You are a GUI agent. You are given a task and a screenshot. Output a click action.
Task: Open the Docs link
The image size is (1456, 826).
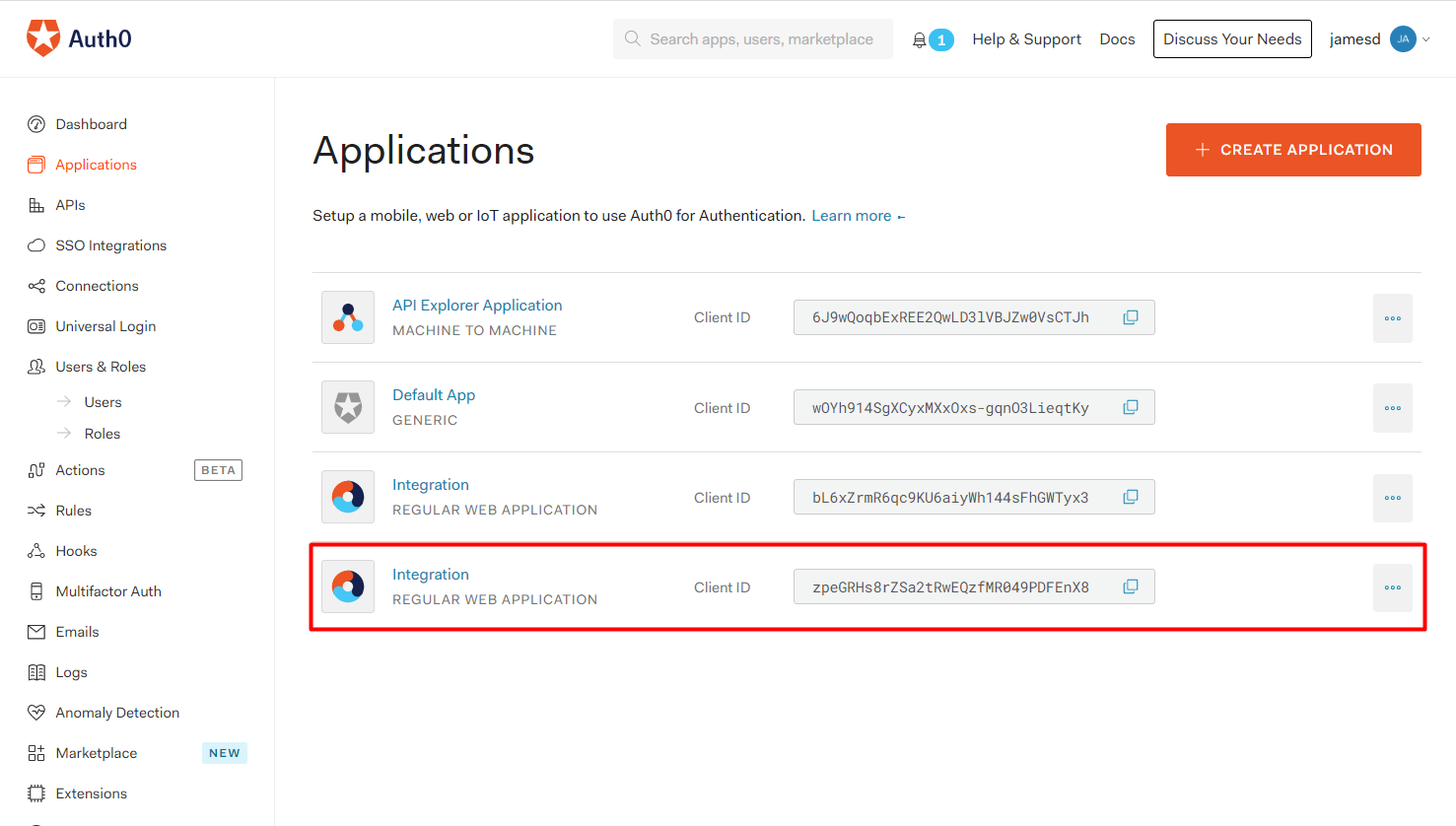tap(1117, 39)
